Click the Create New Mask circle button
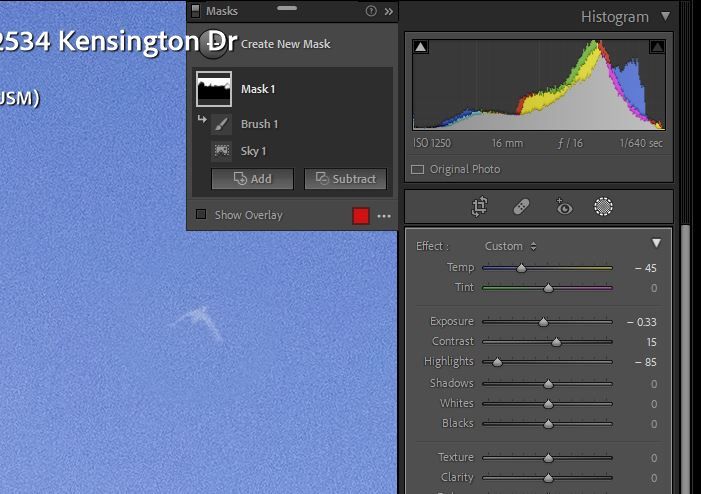701x494 pixels. 213,44
